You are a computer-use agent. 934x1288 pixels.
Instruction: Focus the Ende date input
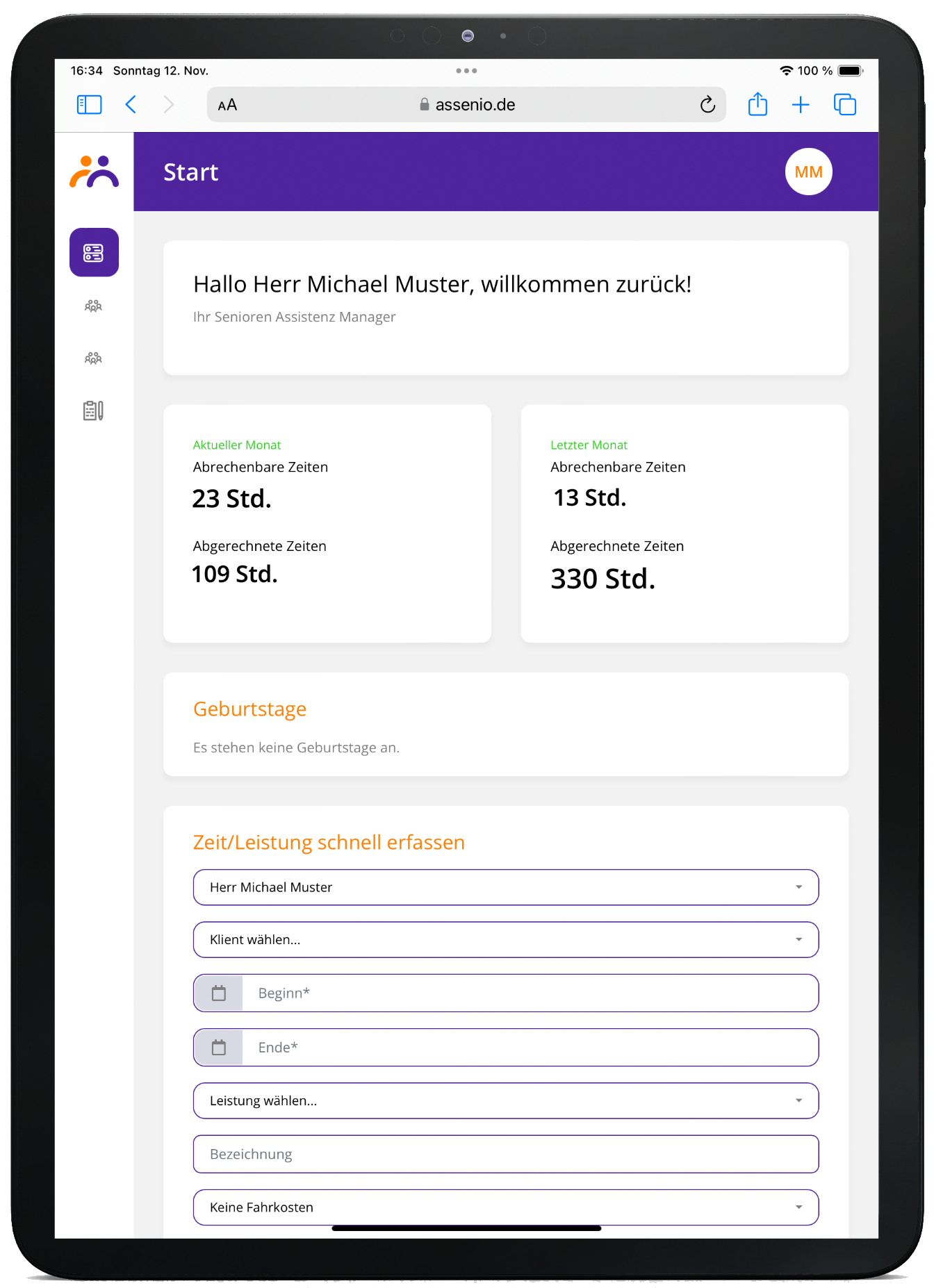(x=530, y=1048)
